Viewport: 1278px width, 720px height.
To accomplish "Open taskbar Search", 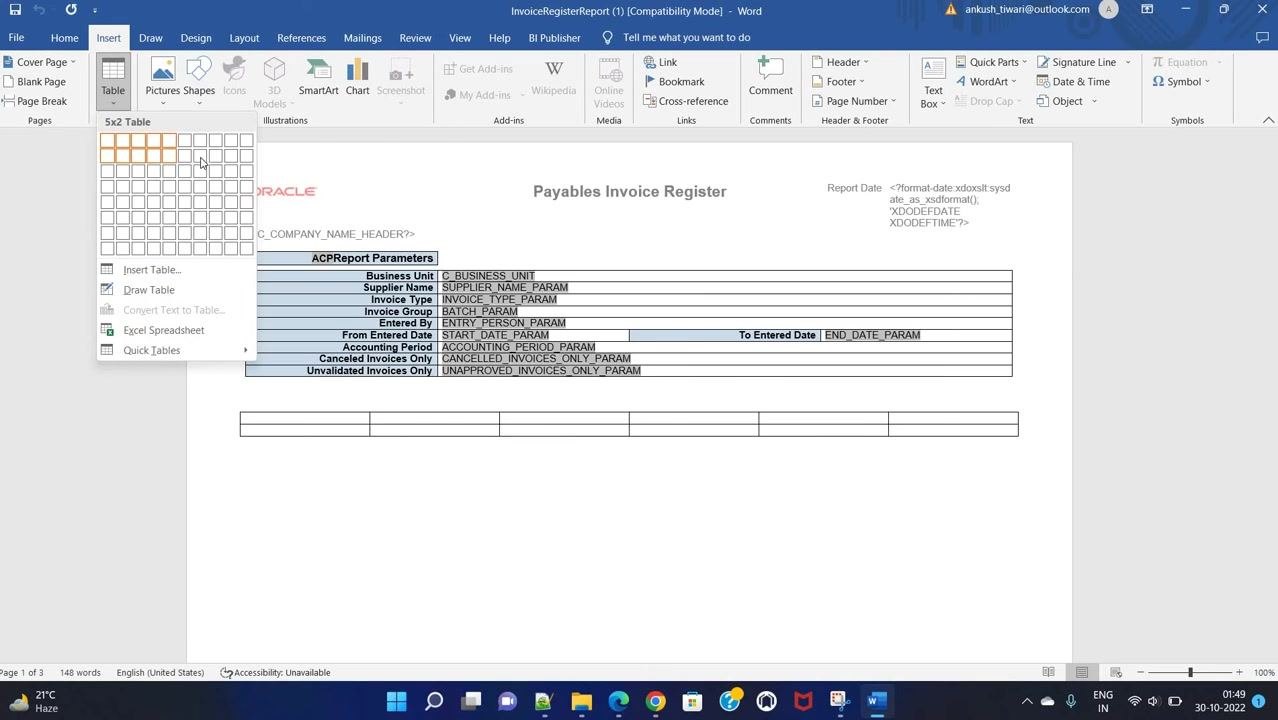I will point(434,701).
